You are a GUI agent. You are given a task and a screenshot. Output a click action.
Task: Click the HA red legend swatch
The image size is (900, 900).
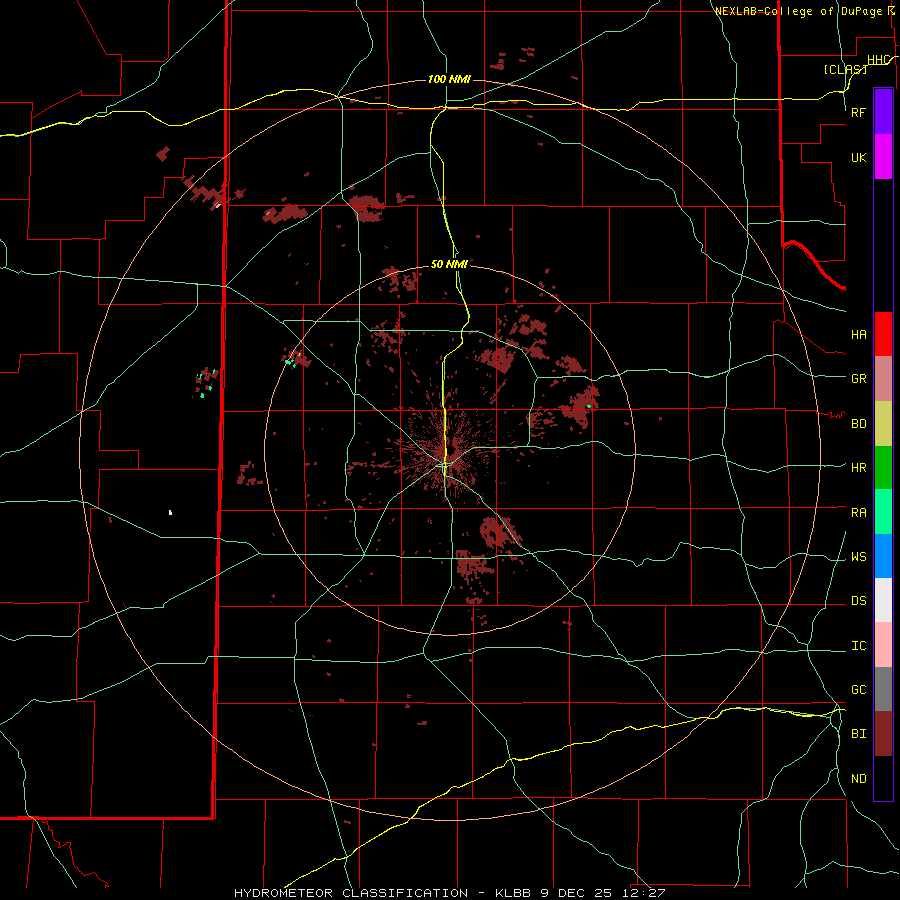(x=883, y=334)
